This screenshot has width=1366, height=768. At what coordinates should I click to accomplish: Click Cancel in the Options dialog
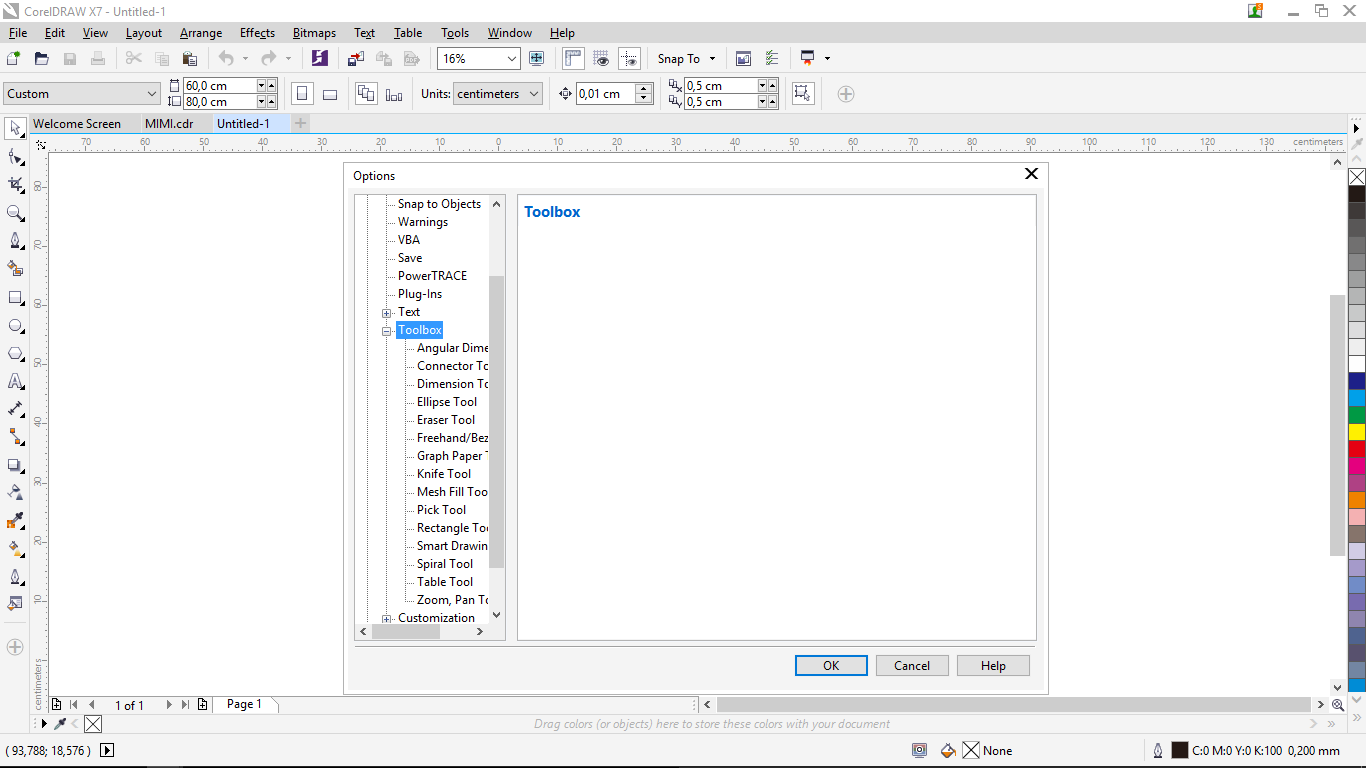tap(912, 666)
